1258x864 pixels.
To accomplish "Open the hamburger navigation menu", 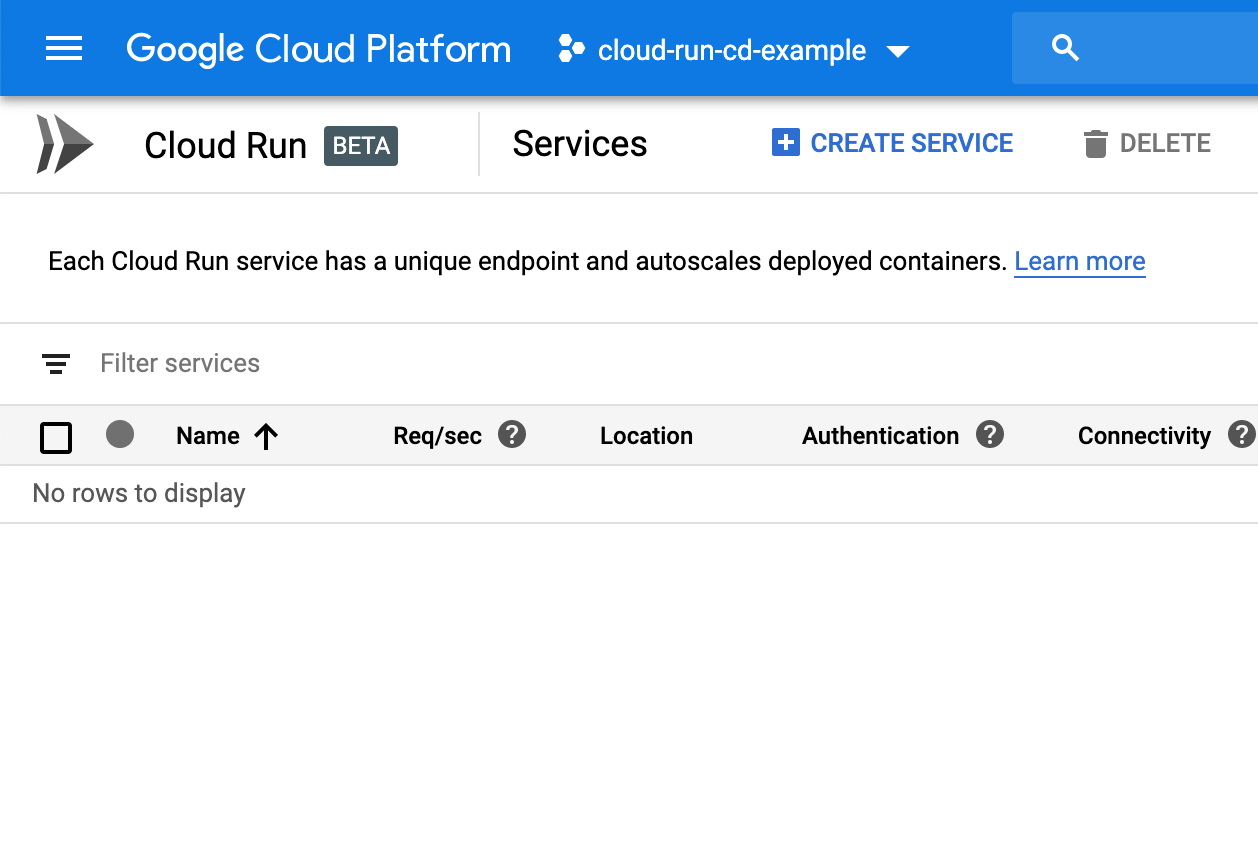I will tap(64, 48).
